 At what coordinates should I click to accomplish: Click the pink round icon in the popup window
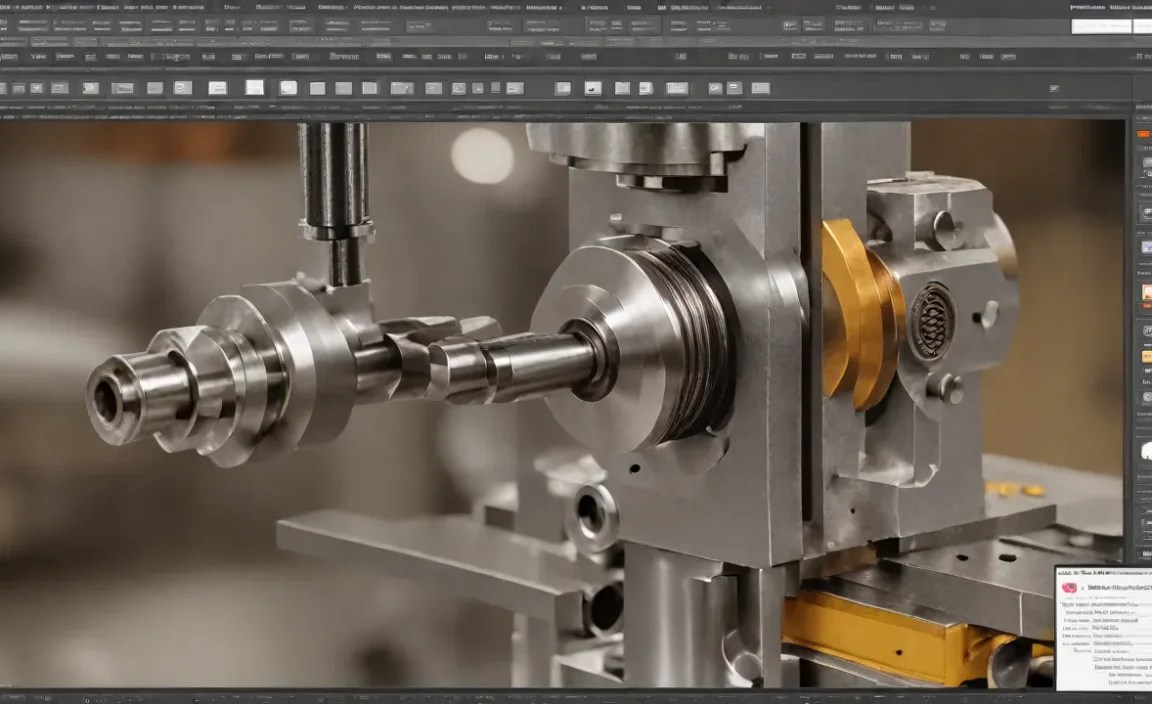(x=1069, y=587)
